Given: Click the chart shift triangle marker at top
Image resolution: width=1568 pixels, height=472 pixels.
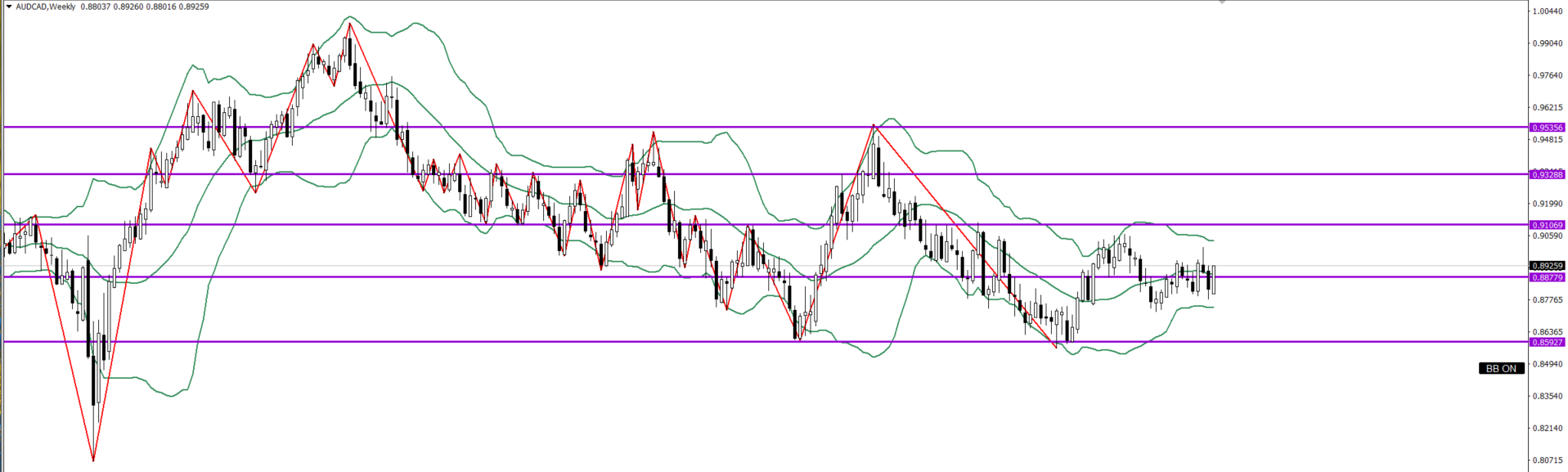Looking at the screenshot, I should (1222, 2).
